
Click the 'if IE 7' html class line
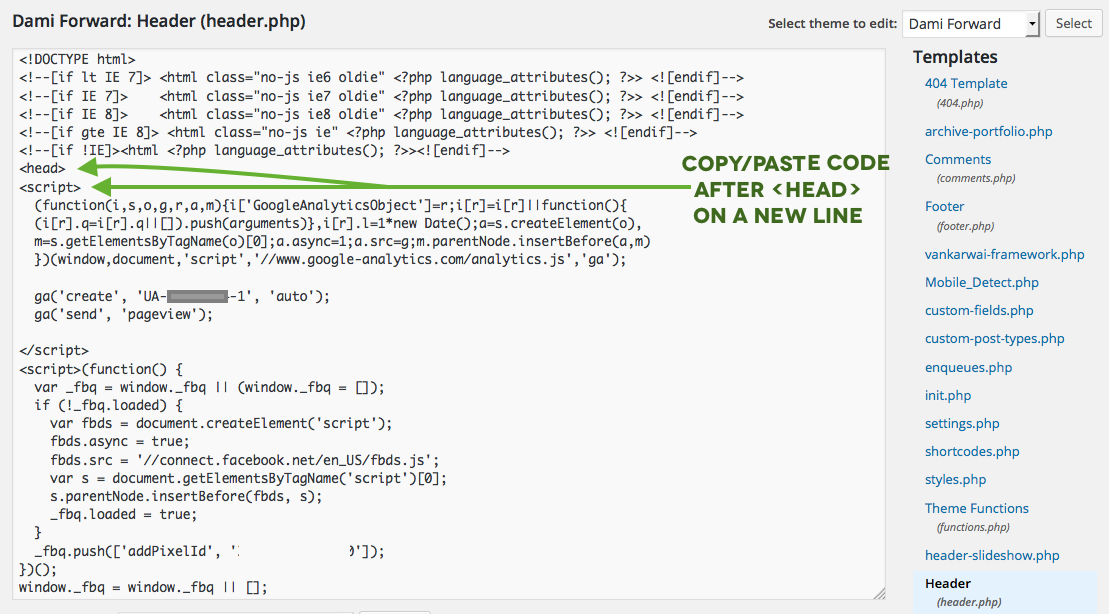[381, 96]
